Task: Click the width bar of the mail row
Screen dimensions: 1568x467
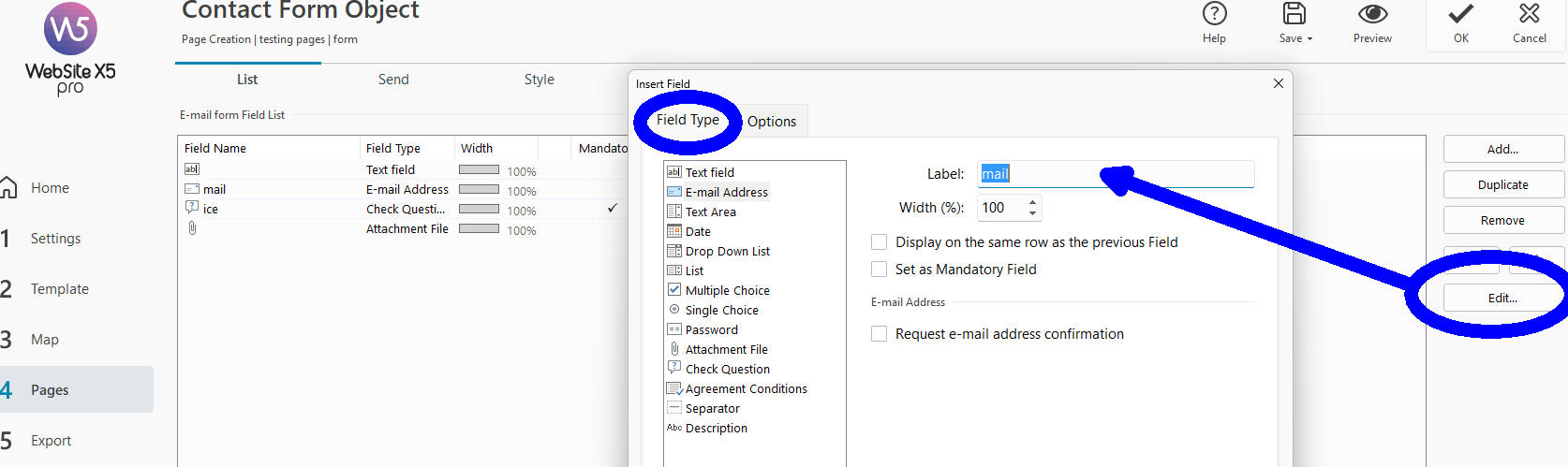Action: pyautogui.click(x=479, y=190)
